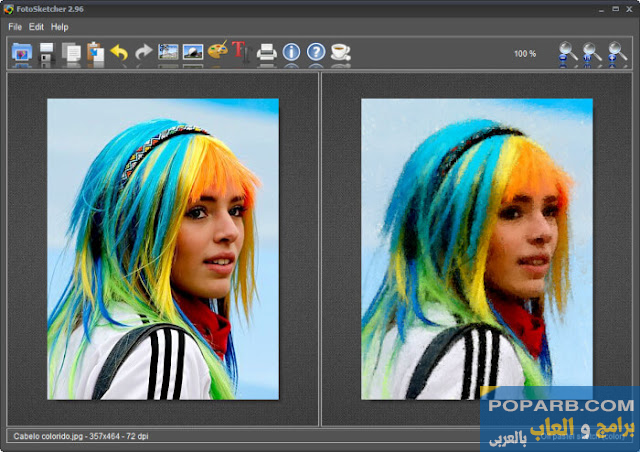Click the Paste clipboard icon
Screen dimensions: 640x452
point(95,53)
